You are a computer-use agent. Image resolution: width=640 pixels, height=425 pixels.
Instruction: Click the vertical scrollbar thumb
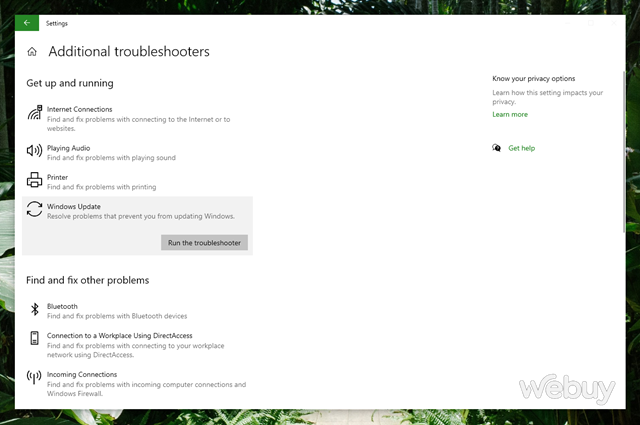click(624, 151)
